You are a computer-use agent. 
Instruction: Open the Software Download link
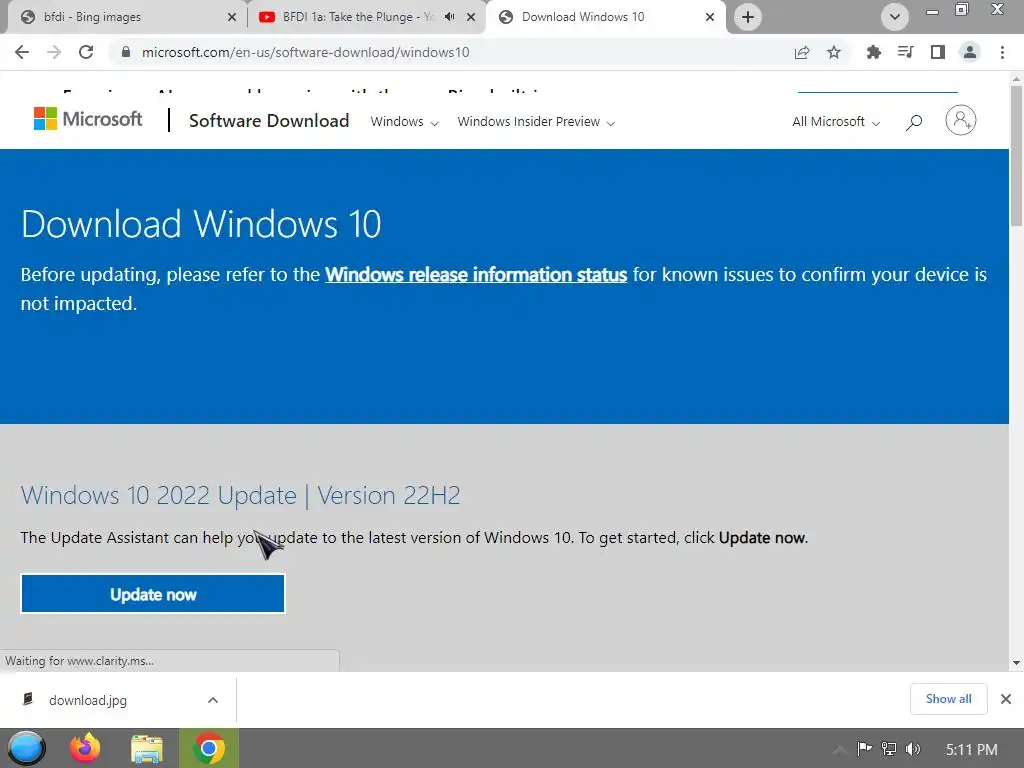269,121
